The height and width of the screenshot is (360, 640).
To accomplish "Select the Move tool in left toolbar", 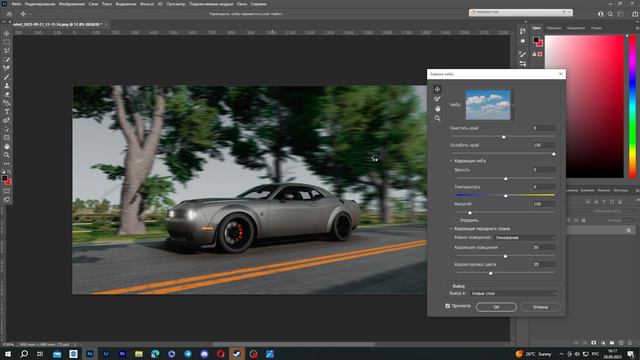I will [7, 33].
